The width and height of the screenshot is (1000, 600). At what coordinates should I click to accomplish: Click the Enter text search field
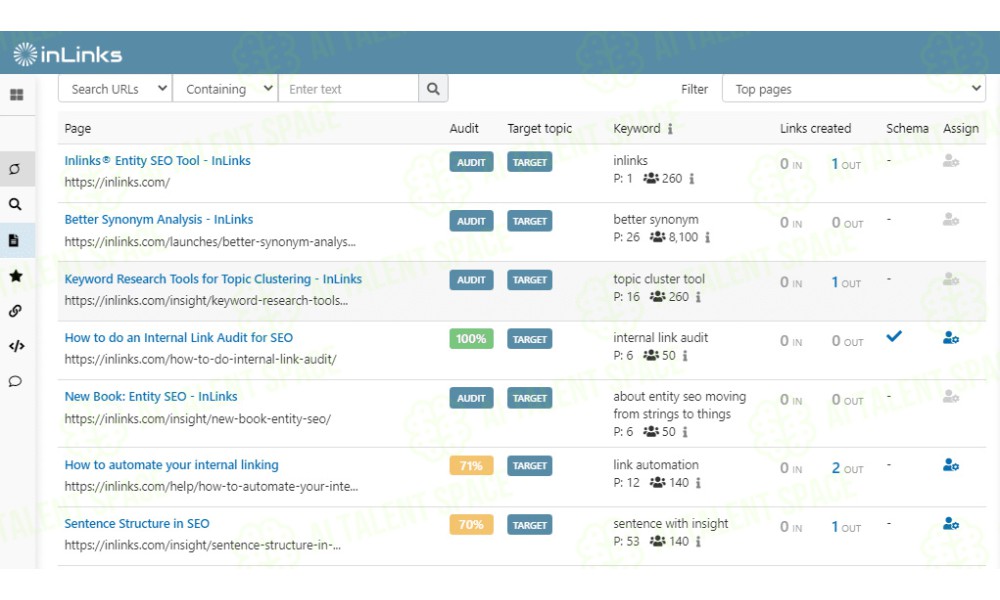348,89
